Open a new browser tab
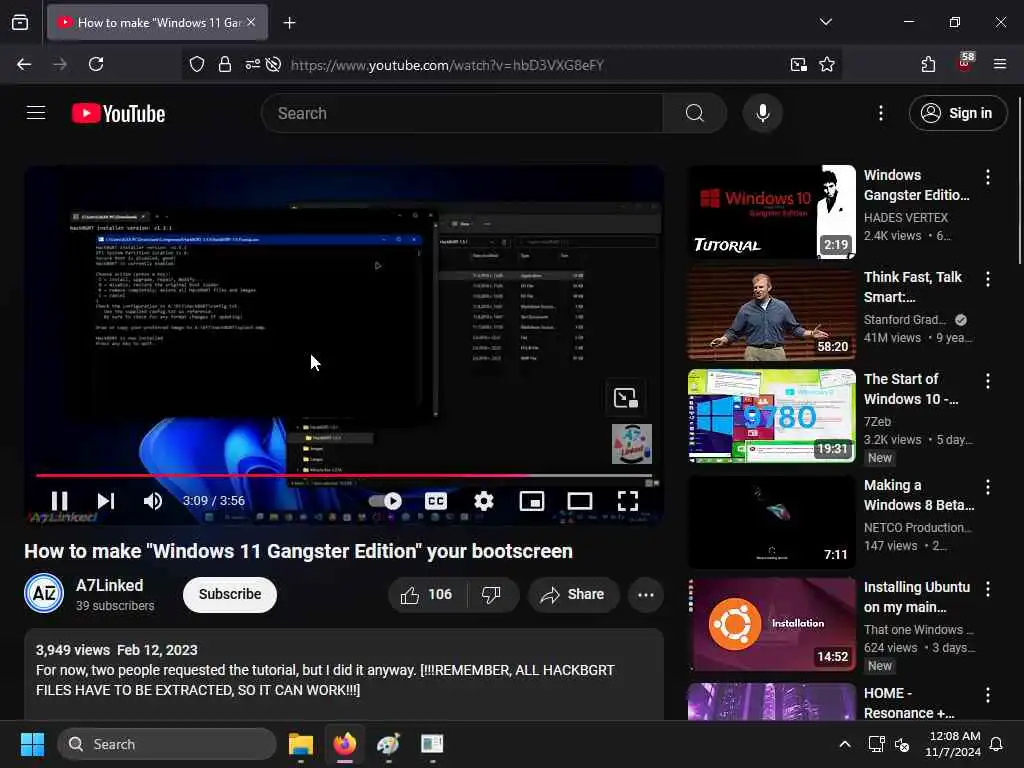 (289, 23)
